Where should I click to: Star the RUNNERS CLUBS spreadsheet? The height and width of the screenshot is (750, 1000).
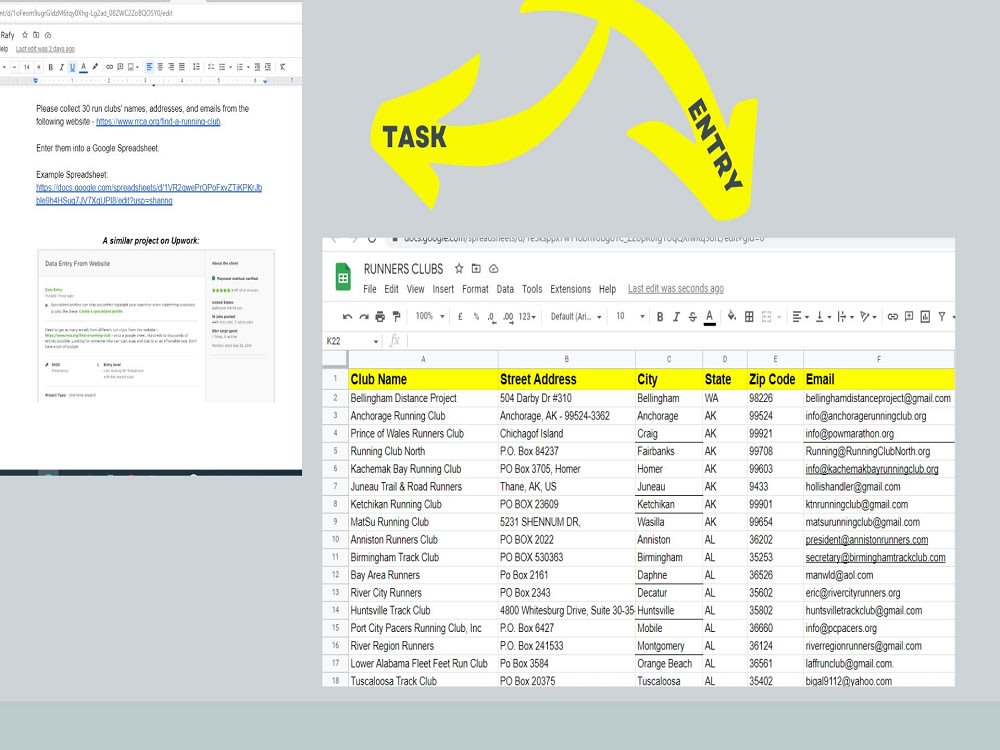coord(459,268)
